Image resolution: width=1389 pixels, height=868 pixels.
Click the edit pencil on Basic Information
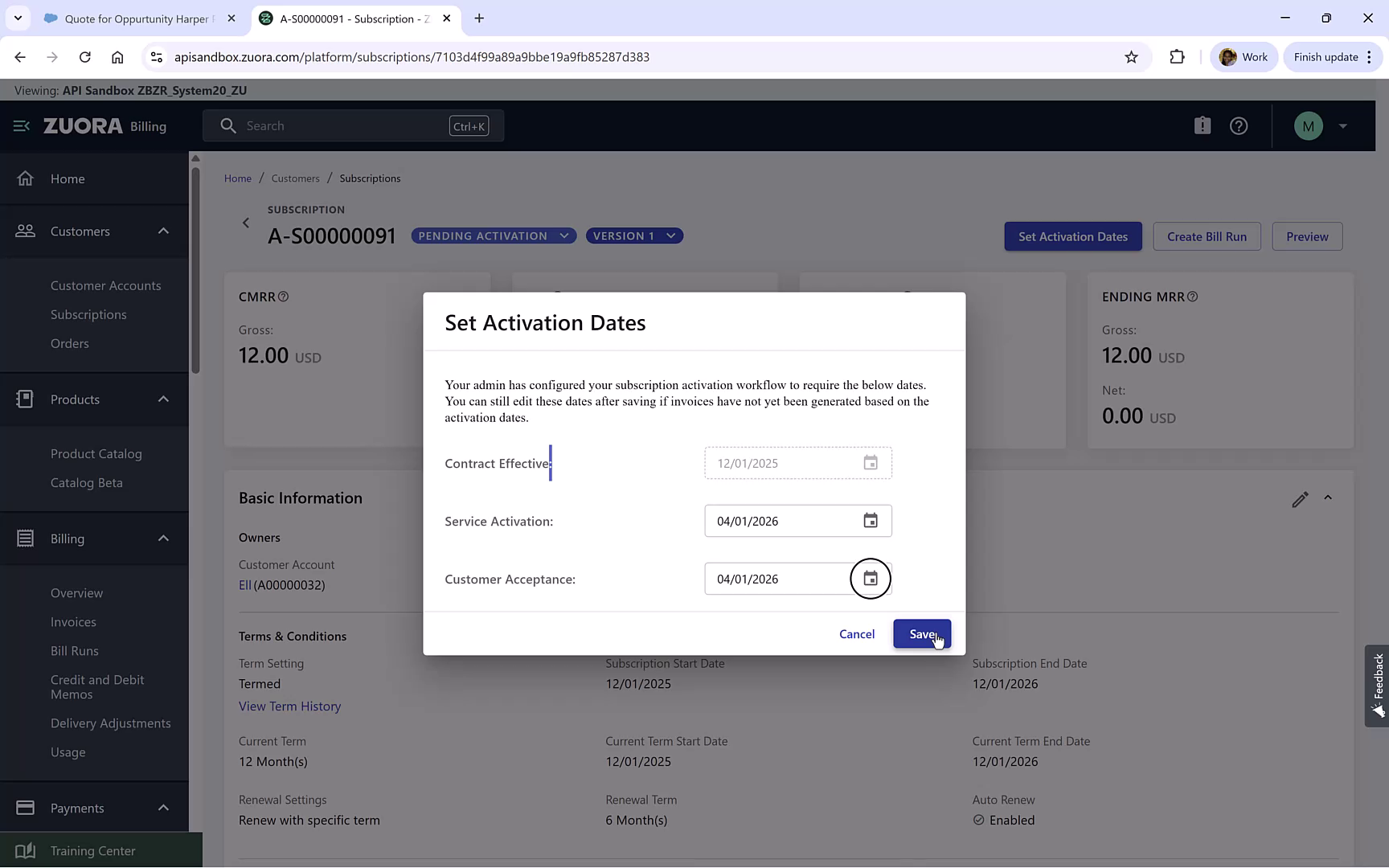[1301, 499]
